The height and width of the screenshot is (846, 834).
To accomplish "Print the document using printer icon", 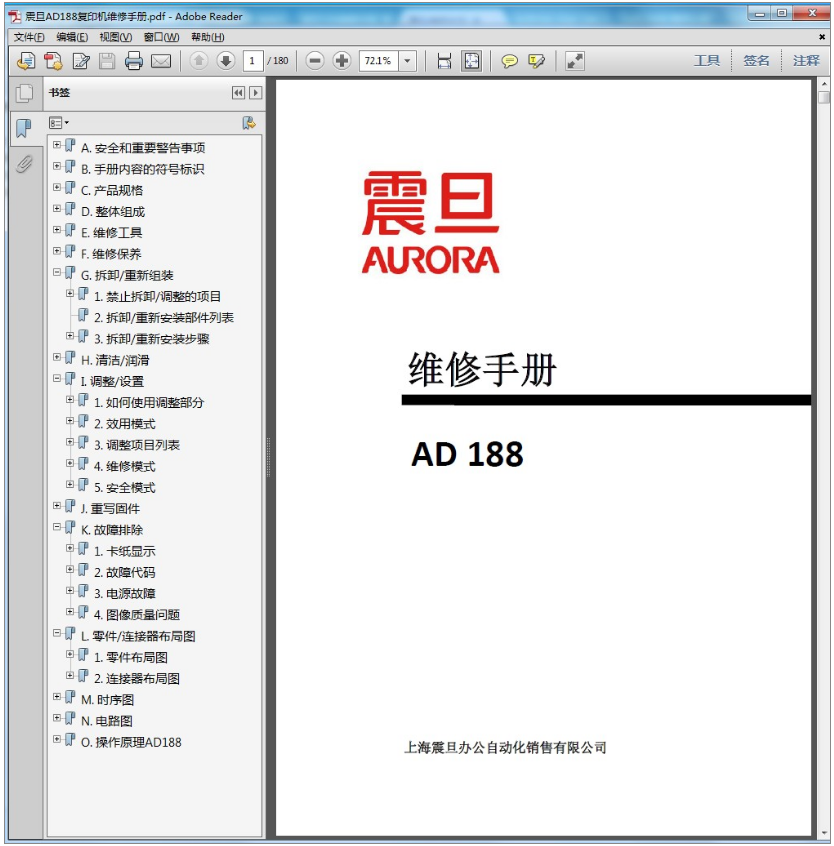I will pos(133,61).
